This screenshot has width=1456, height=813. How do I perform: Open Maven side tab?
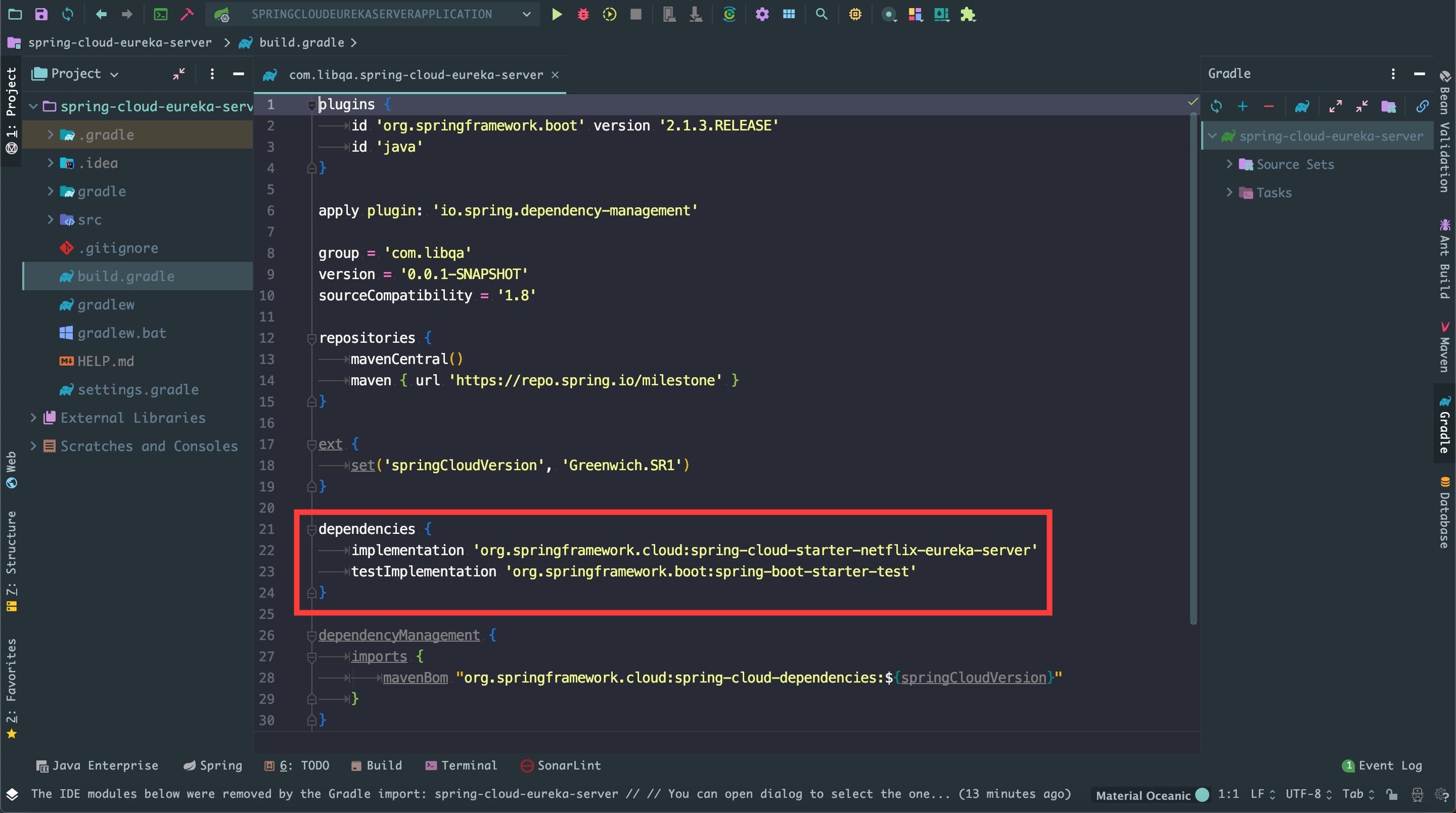tap(1445, 347)
